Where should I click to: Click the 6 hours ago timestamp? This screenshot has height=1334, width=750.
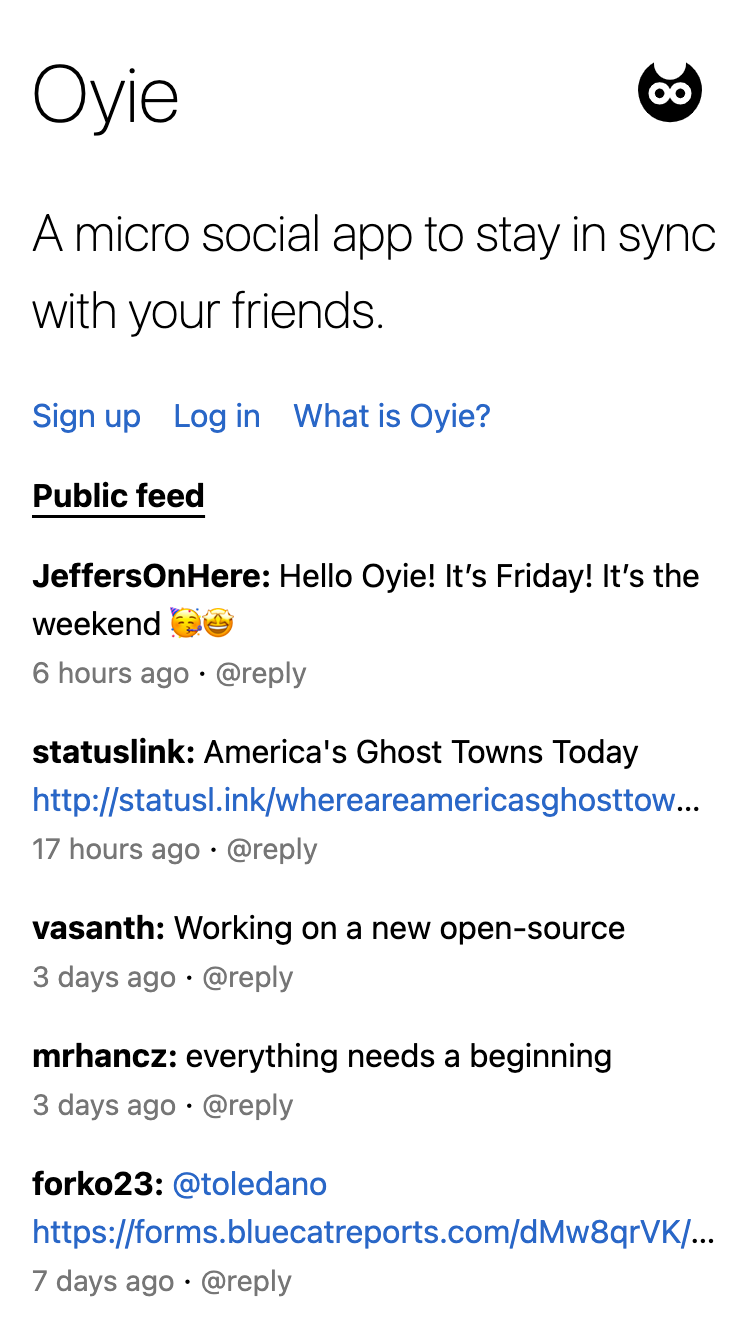pyautogui.click(x=111, y=673)
